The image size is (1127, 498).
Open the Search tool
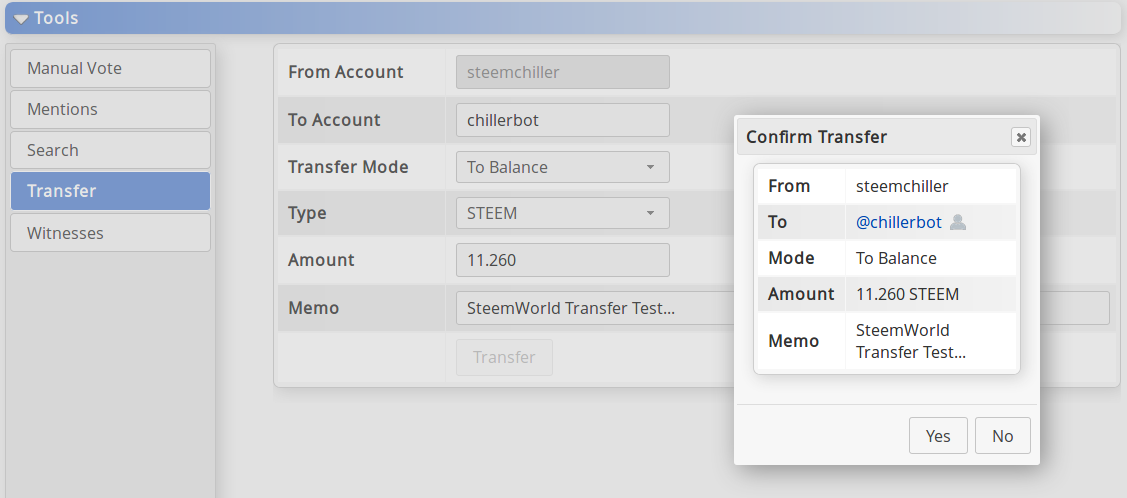click(x=111, y=150)
